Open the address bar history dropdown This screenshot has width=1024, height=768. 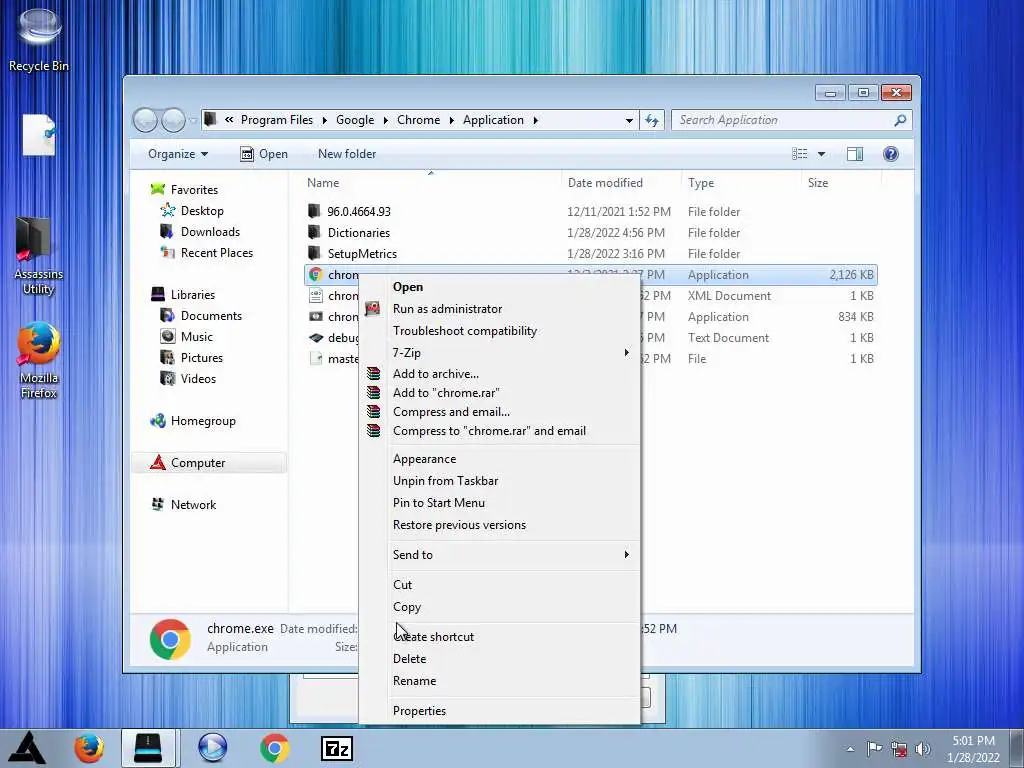click(629, 120)
